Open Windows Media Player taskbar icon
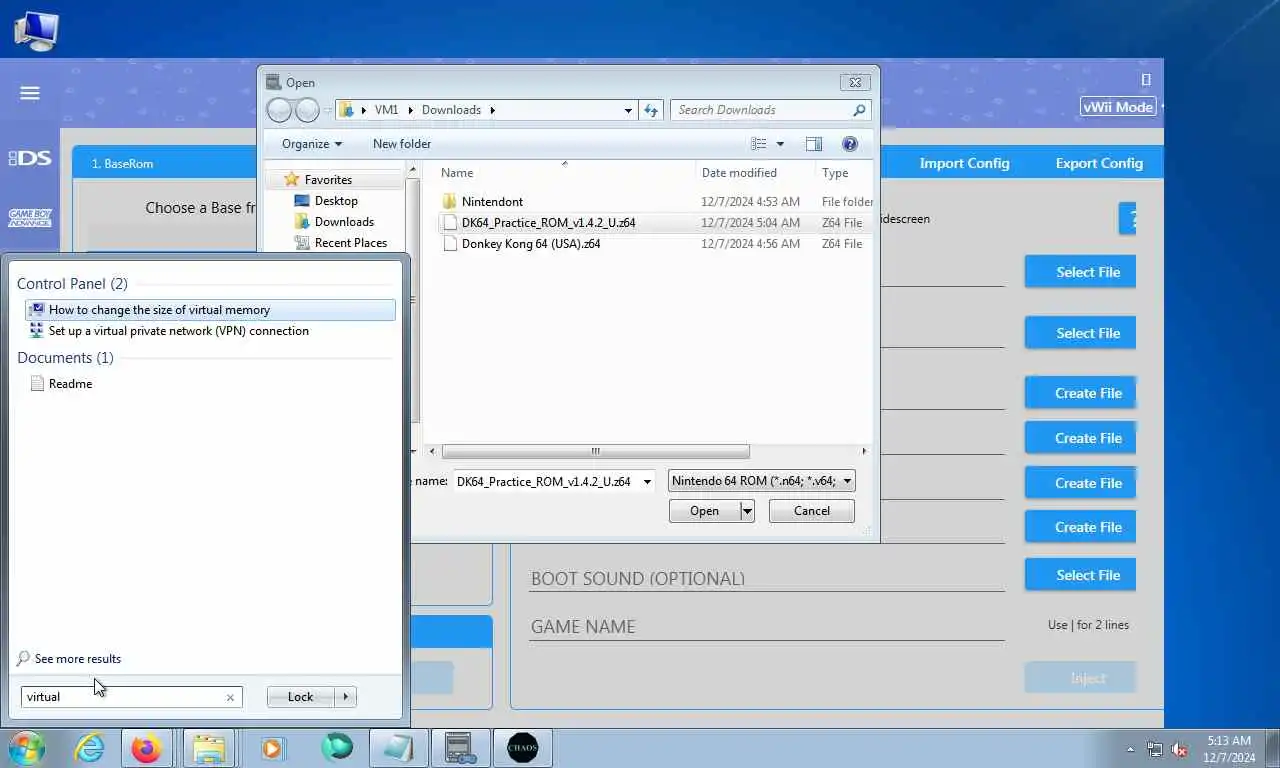The width and height of the screenshot is (1280, 768). point(271,748)
